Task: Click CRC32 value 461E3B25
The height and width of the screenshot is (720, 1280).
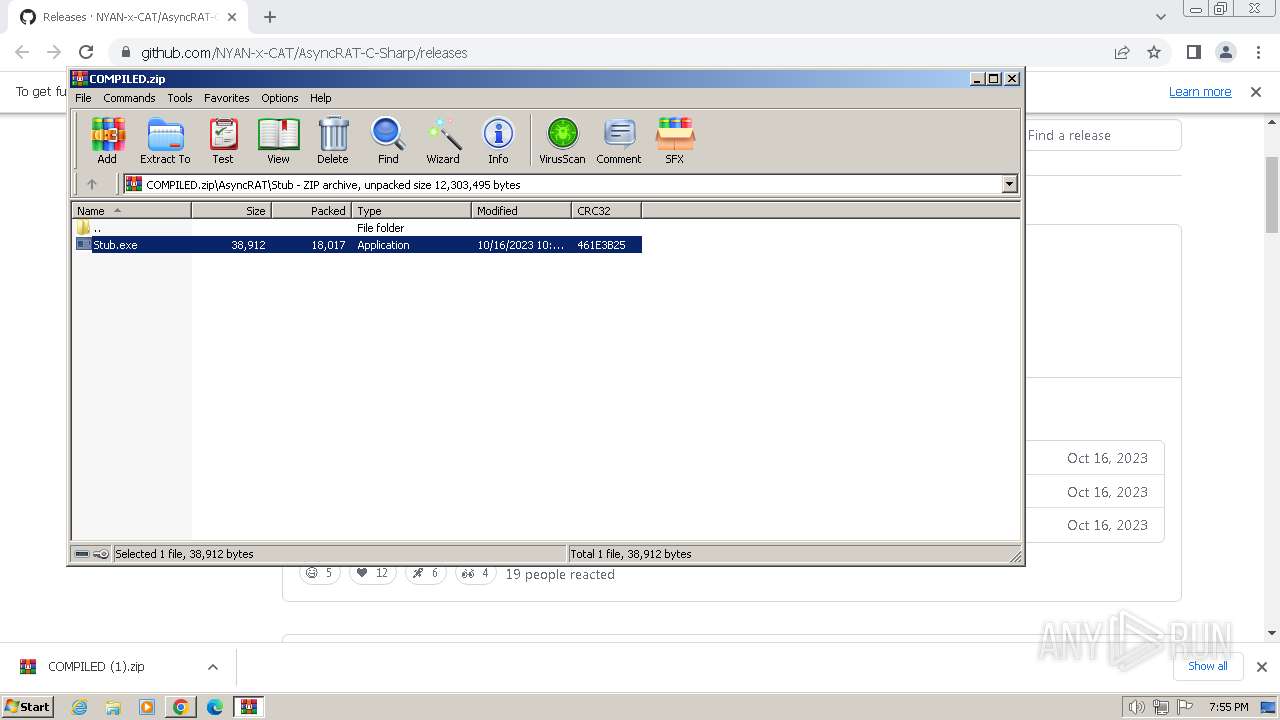Action: point(601,245)
